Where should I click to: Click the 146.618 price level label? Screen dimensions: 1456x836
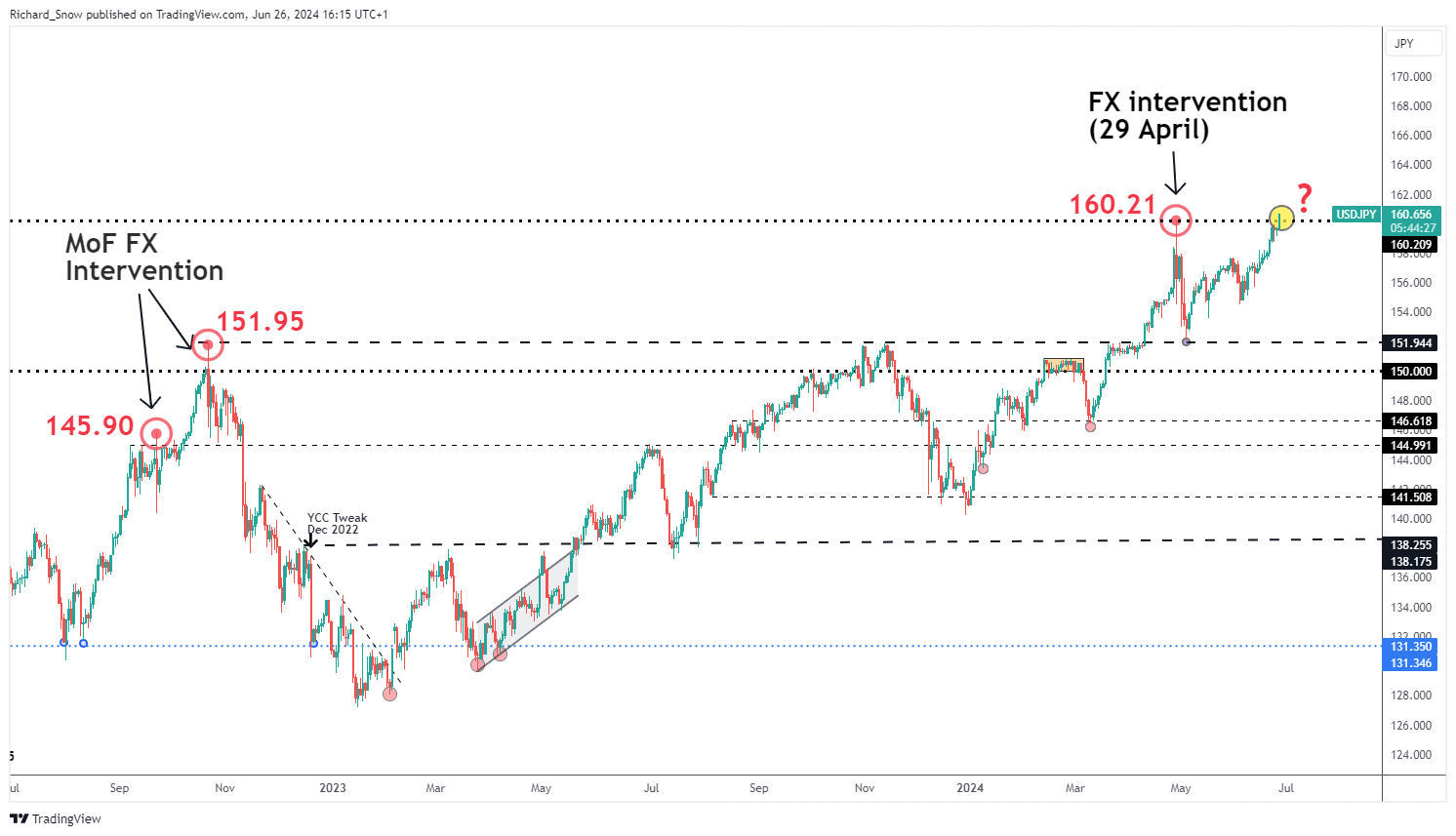tap(1411, 421)
